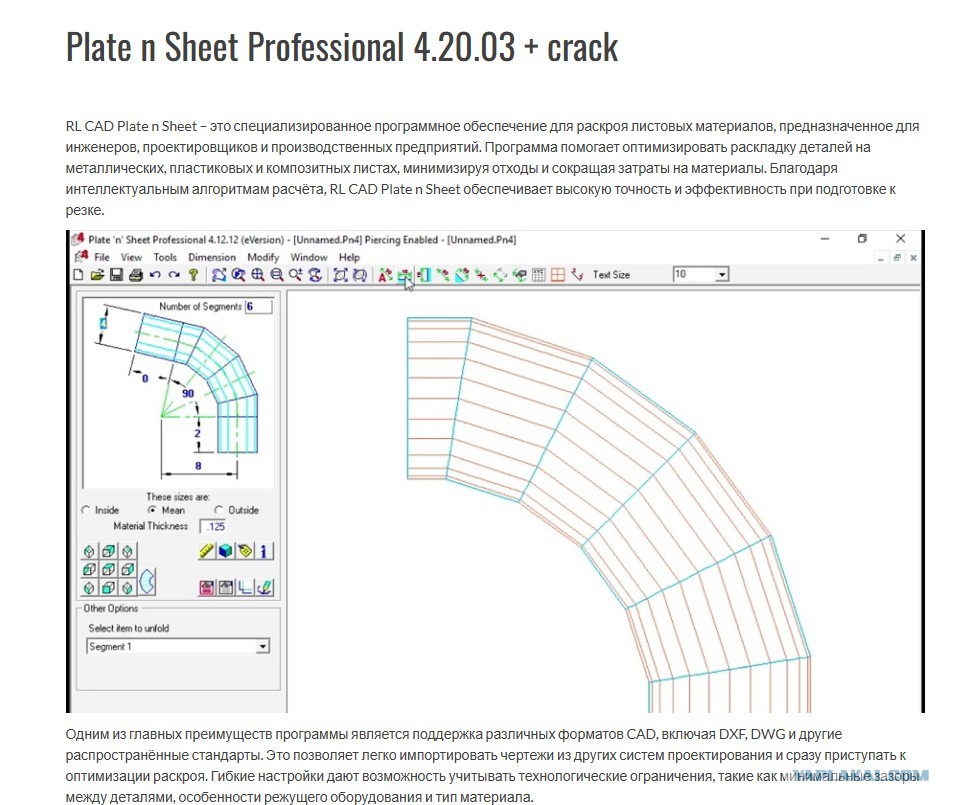The image size is (955, 805).
Task: Show the blue 3D cube view icon
Action: pos(225,551)
